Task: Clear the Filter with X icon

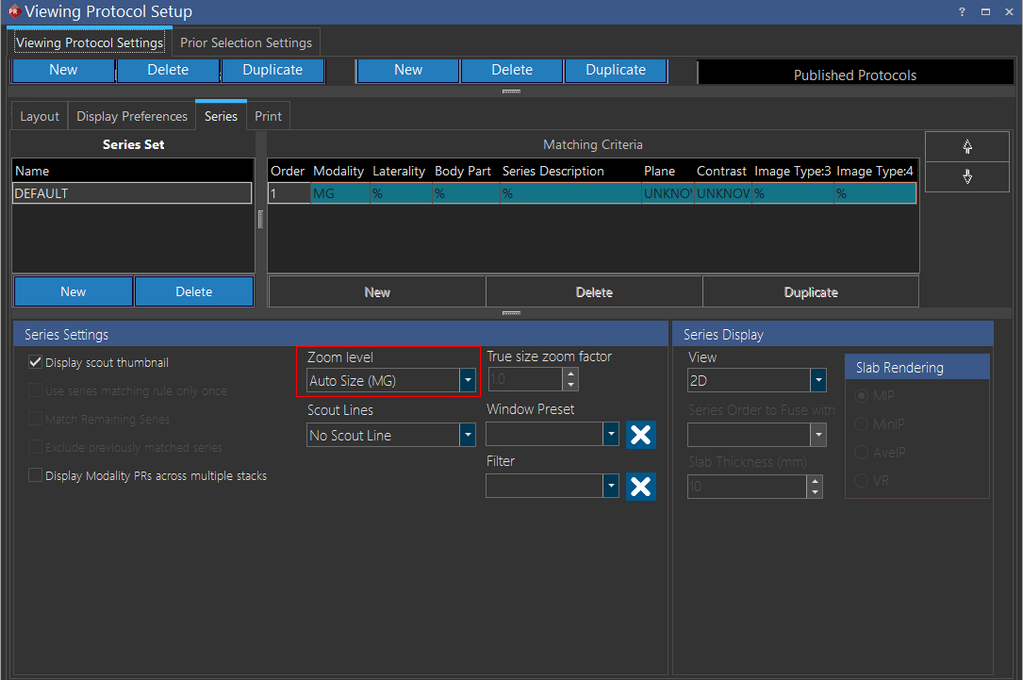Action: click(641, 487)
